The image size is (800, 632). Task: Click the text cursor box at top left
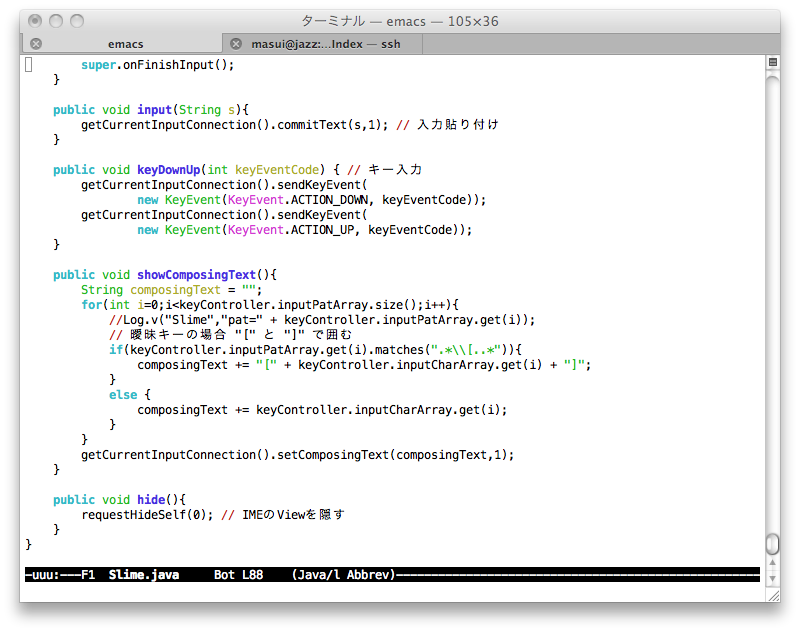point(29,65)
